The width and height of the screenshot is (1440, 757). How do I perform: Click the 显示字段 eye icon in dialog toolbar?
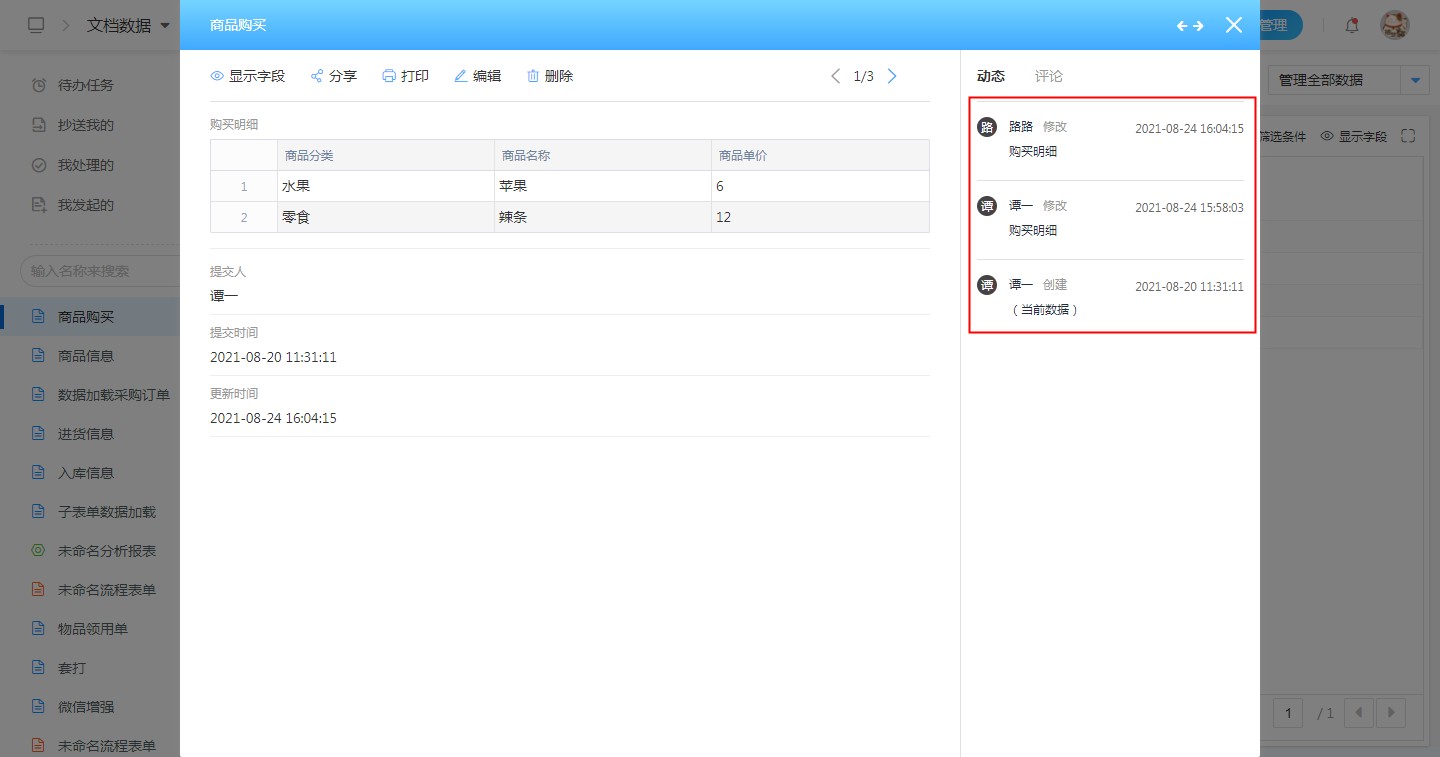coord(217,76)
